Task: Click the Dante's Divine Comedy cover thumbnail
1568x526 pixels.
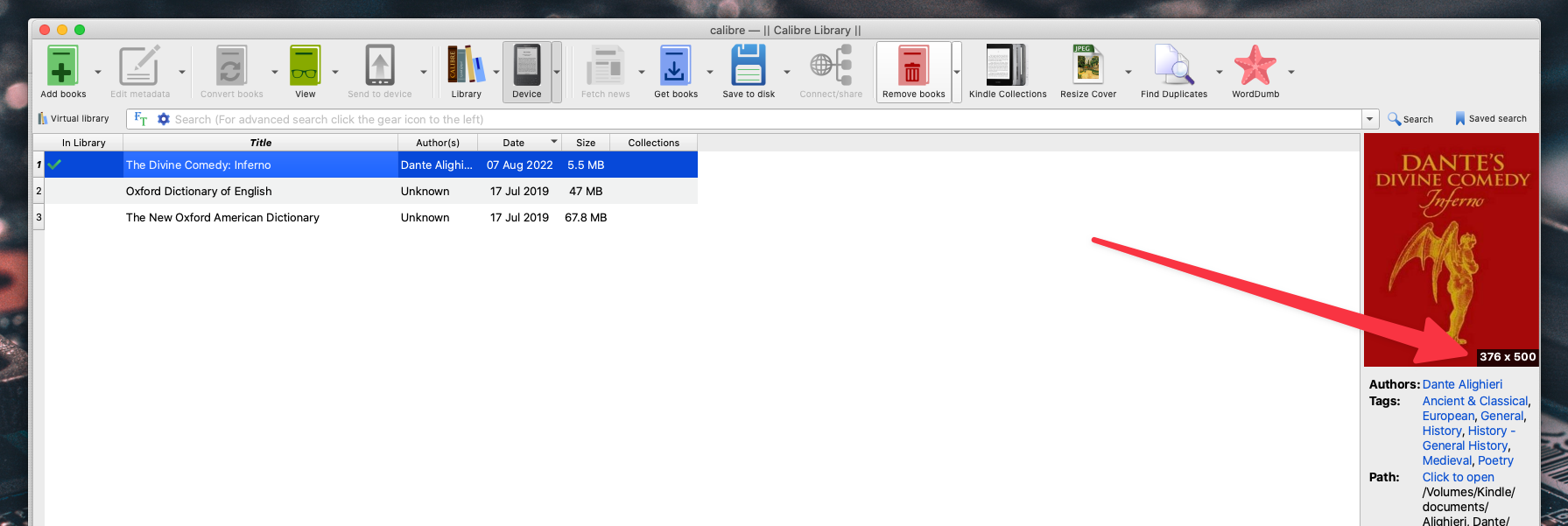Action: [1451, 249]
